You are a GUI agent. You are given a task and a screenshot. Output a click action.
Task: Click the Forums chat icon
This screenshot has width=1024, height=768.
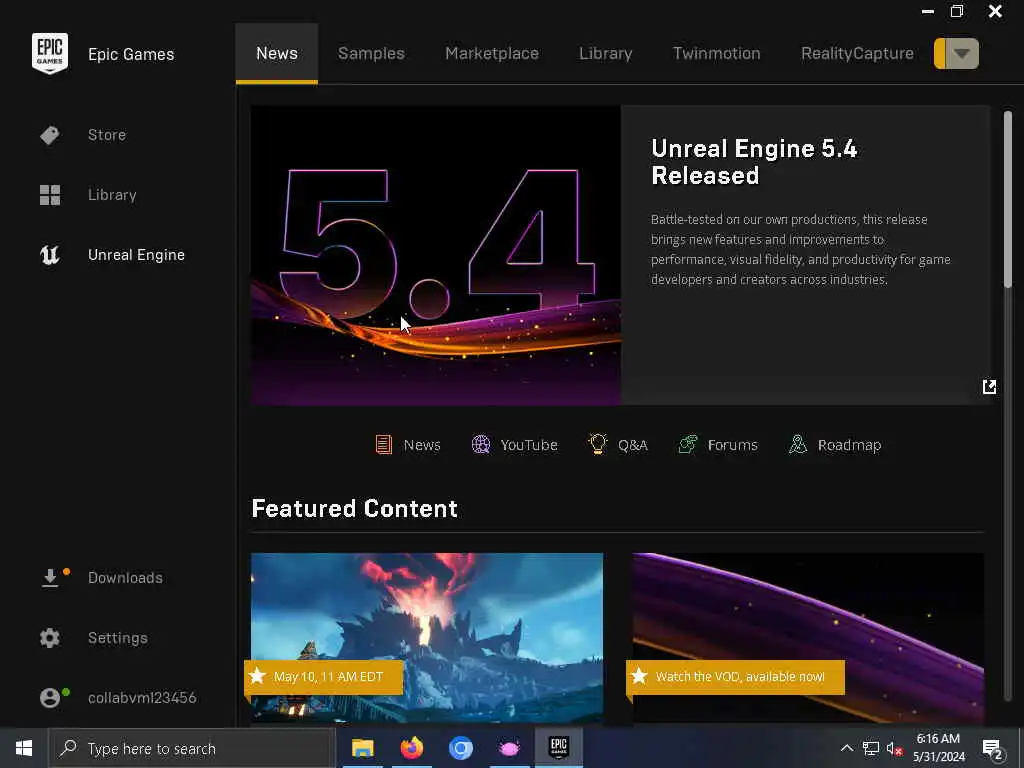(688, 445)
